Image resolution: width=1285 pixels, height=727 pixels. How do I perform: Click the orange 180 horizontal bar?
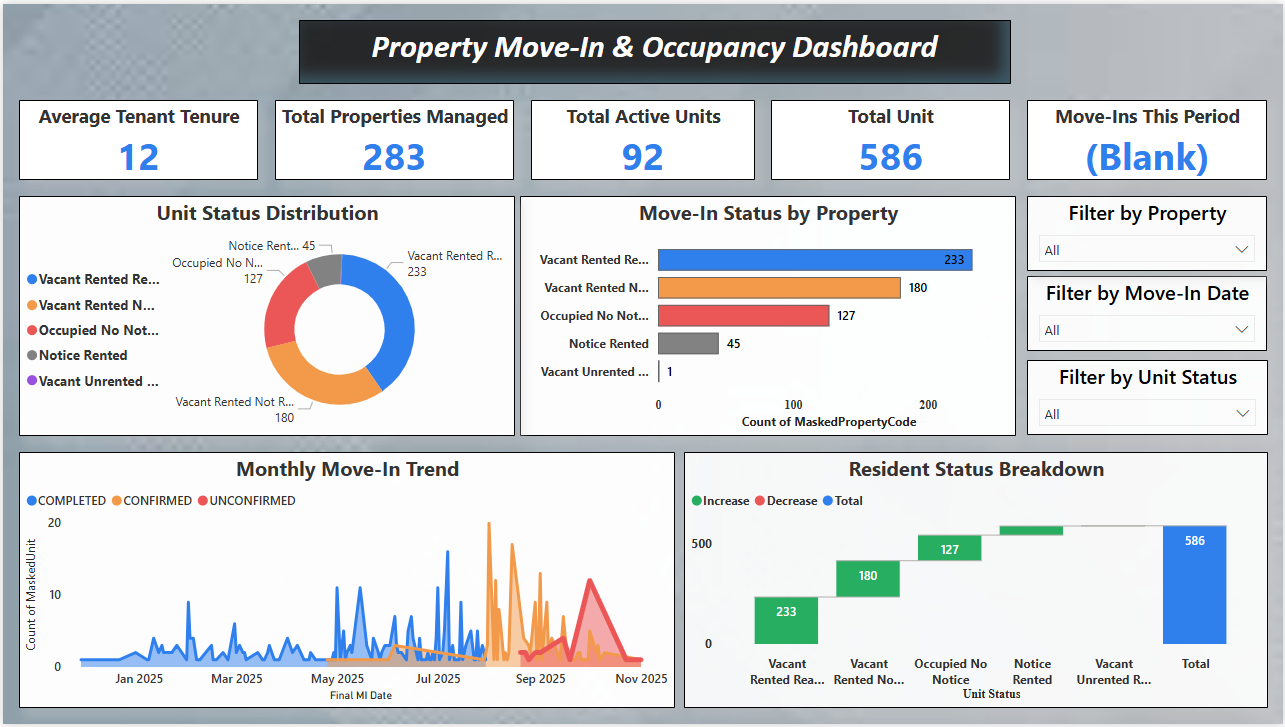pos(778,288)
